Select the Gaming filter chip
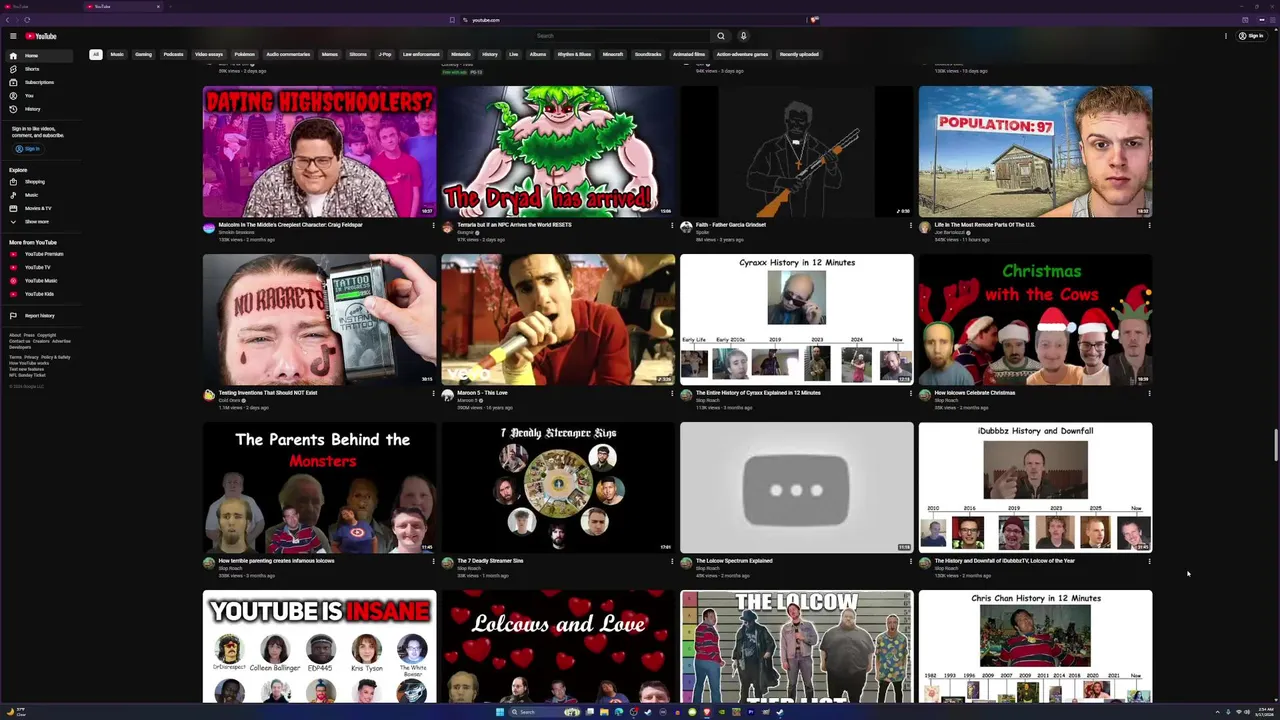The image size is (1280, 720). (x=144, y=54)
